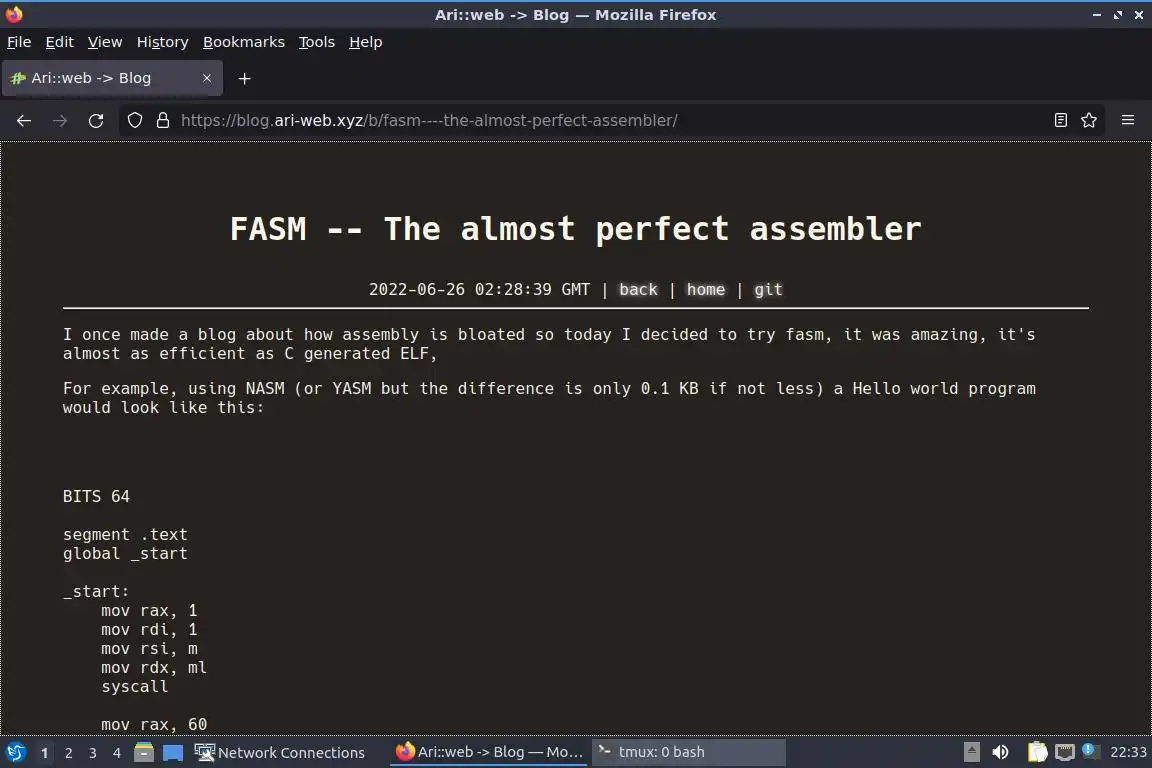Select the Ari::web -> Blog tab

(112, 78)
